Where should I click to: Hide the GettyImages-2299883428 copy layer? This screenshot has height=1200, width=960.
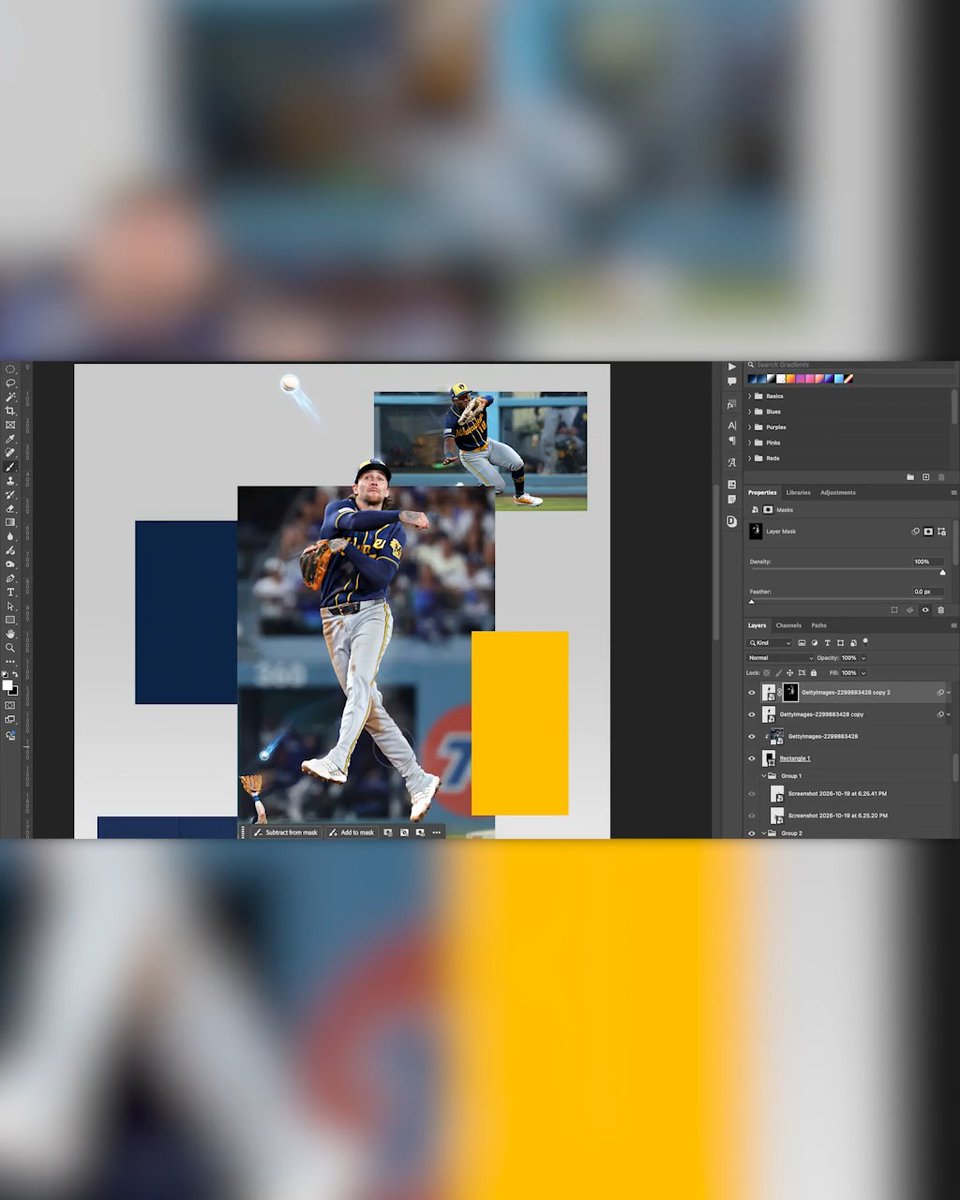click(752, 714)
